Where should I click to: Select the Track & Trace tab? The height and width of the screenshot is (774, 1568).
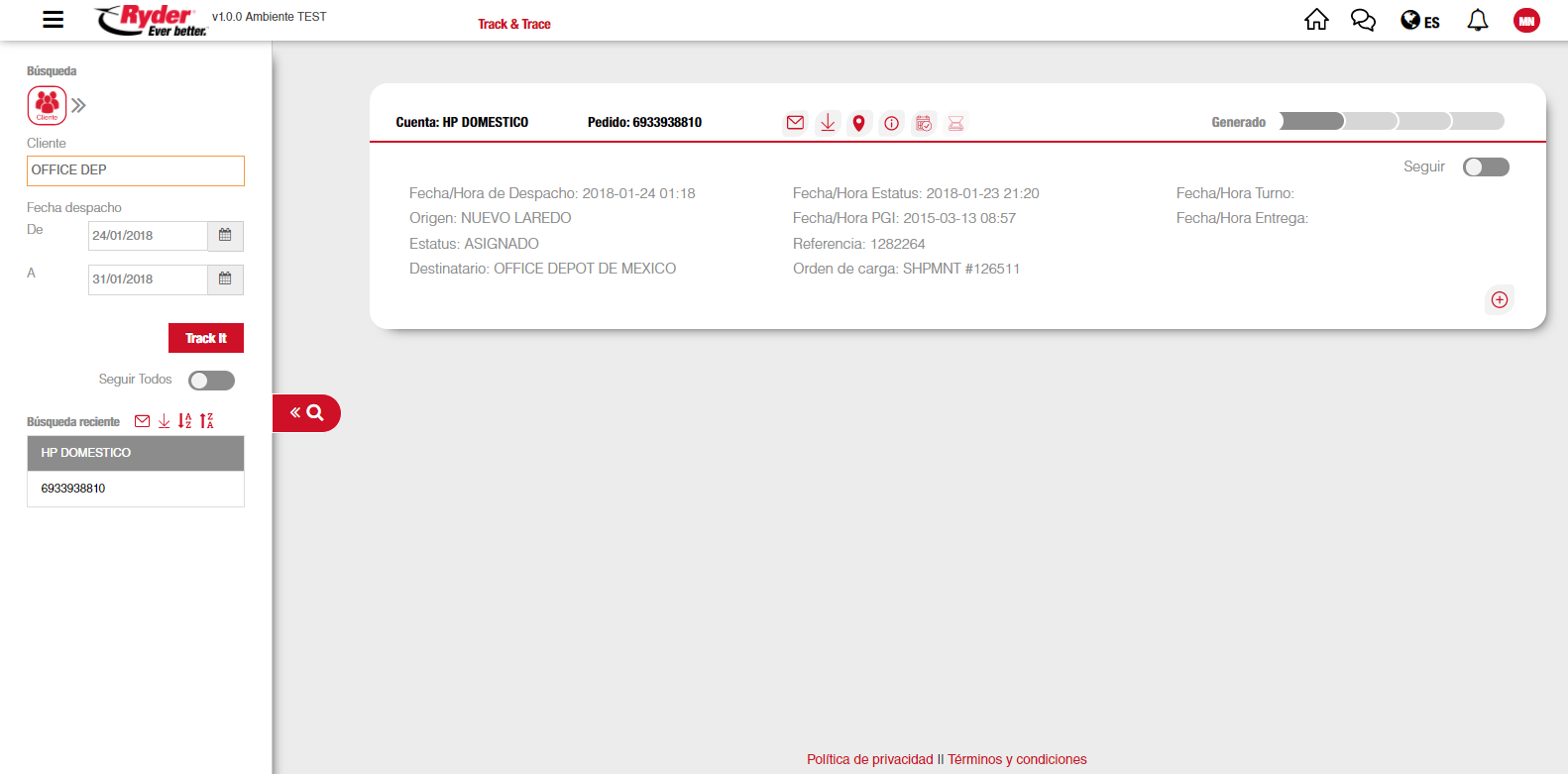point(513,24)
